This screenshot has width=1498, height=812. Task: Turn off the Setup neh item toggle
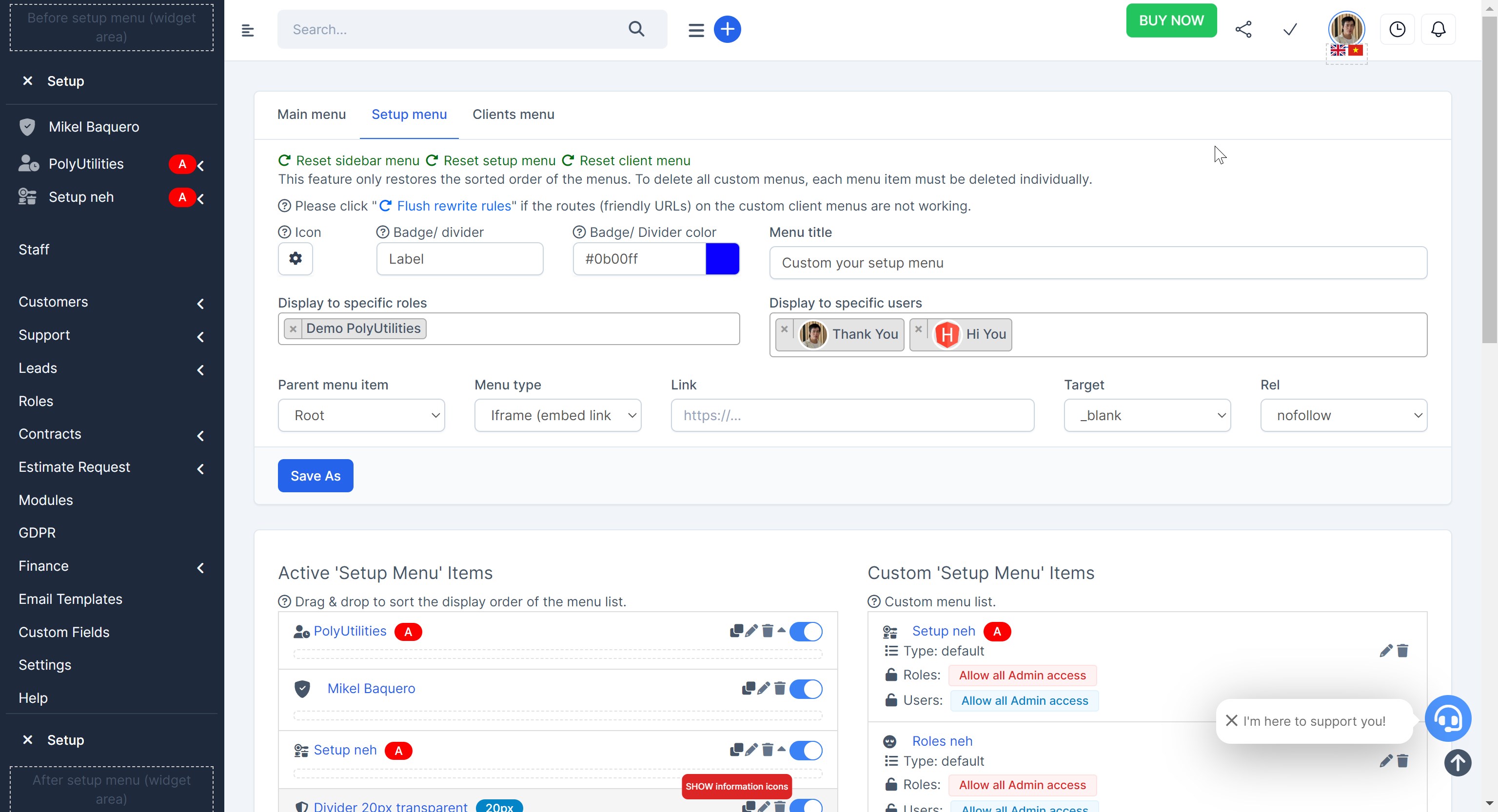(x=806, y=751)
